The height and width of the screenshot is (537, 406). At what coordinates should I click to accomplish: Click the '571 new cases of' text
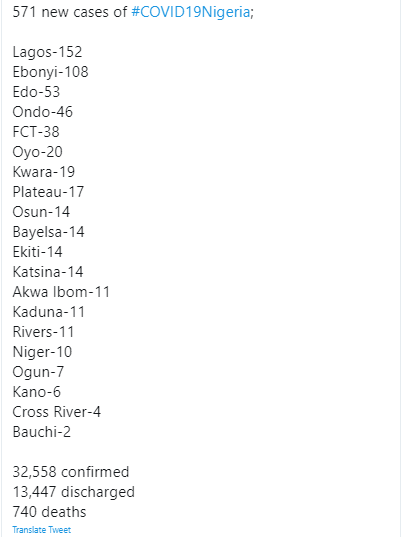click(x=70, y=12)
